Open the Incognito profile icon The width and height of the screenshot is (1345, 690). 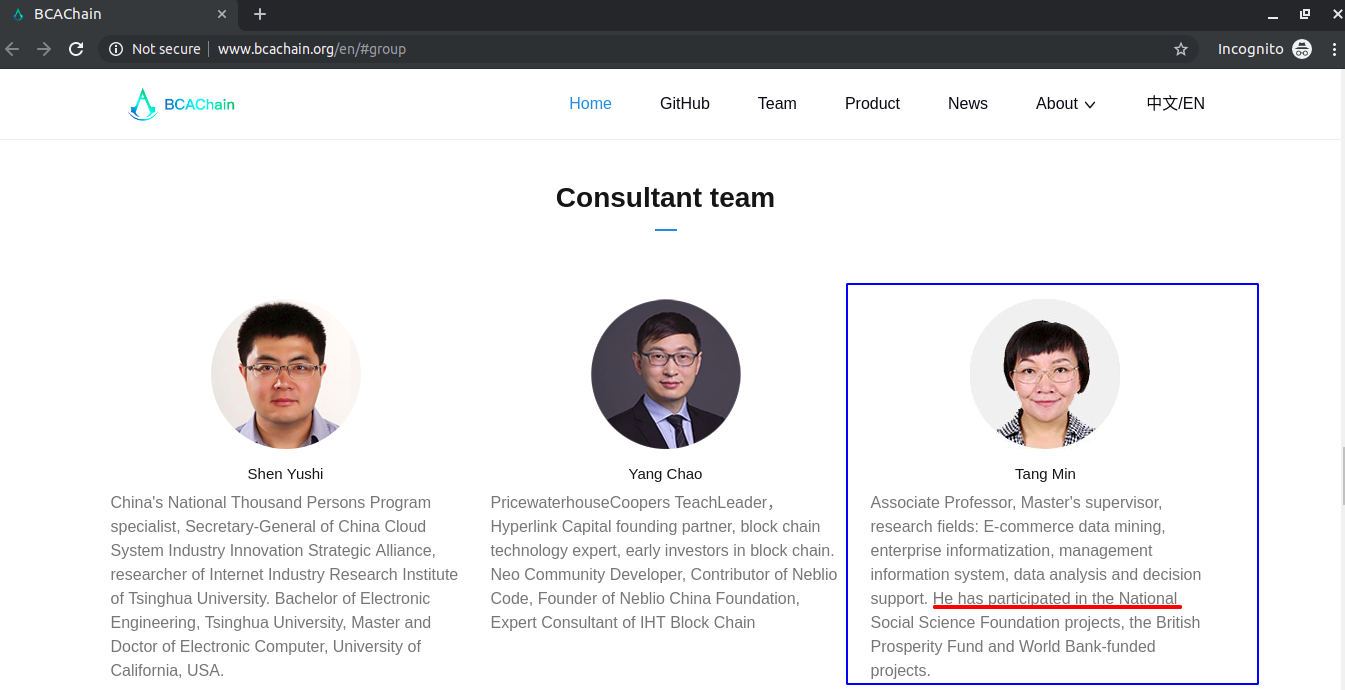[x=1302, y=49]
